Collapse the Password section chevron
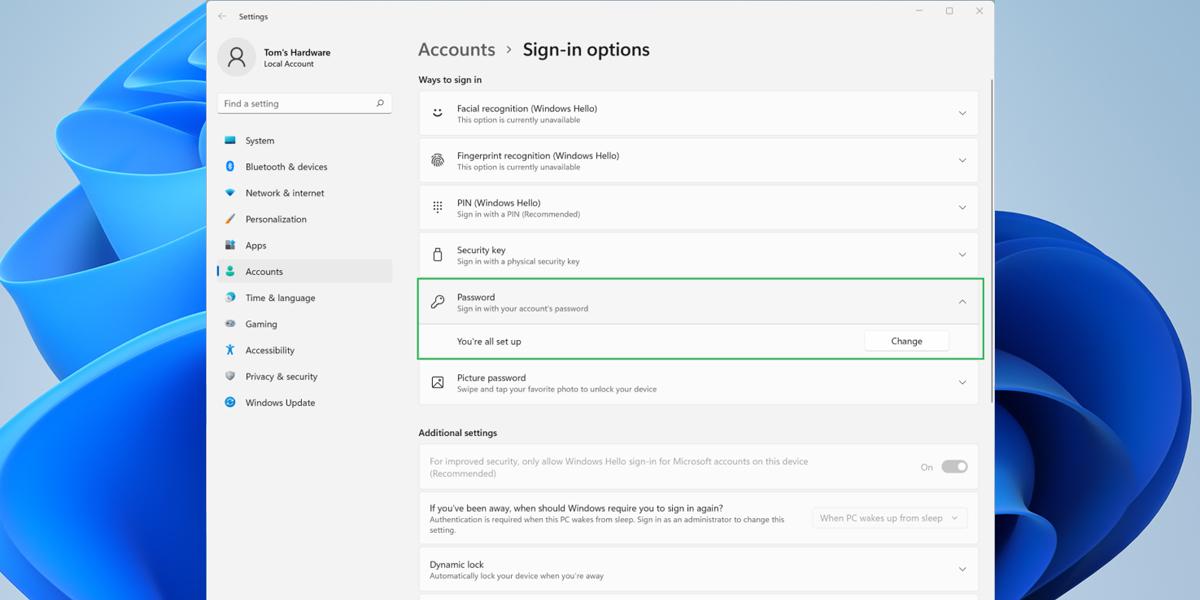This screenshot has height=600, width=1200. coord(963,302)
